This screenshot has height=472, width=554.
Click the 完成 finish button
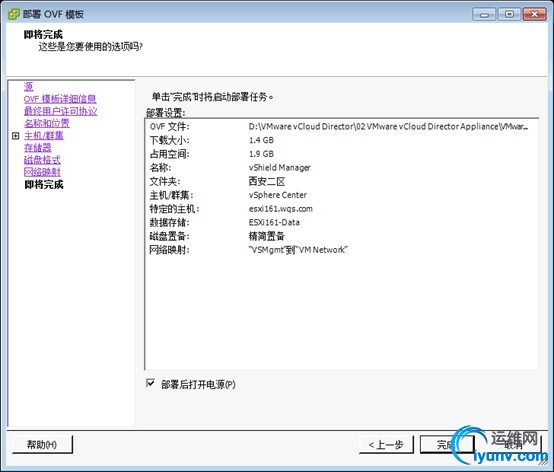coord(447,444)
